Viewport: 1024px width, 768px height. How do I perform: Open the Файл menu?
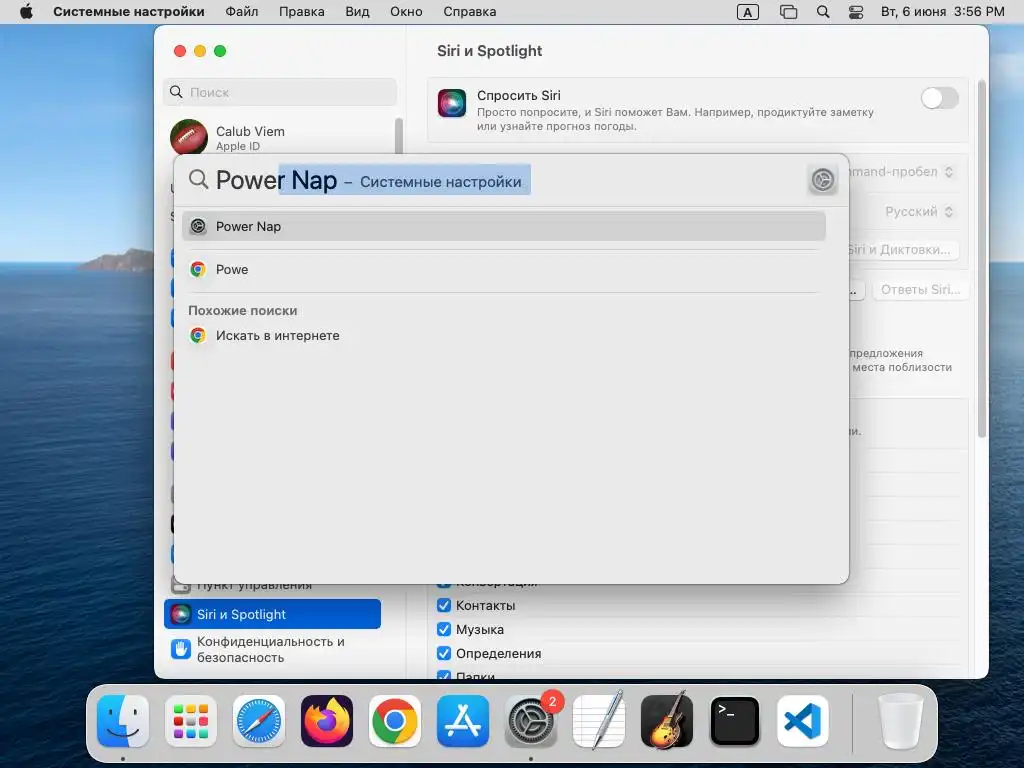tap(242, 12)
